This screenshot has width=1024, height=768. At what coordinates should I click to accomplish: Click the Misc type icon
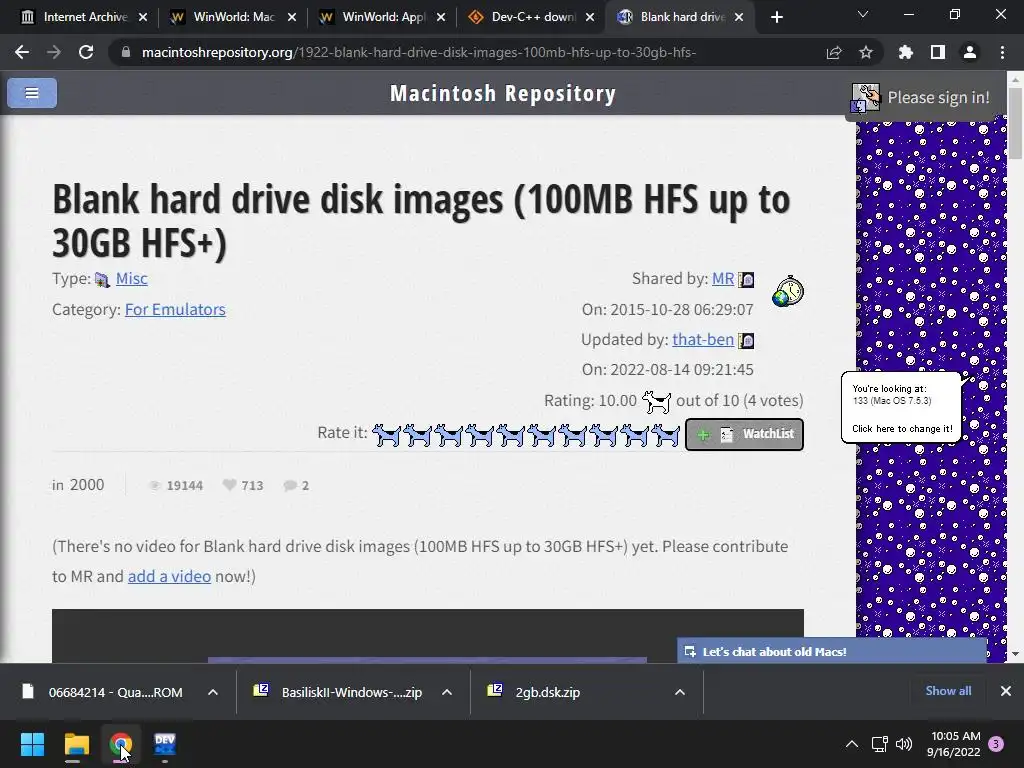(103, 280)
